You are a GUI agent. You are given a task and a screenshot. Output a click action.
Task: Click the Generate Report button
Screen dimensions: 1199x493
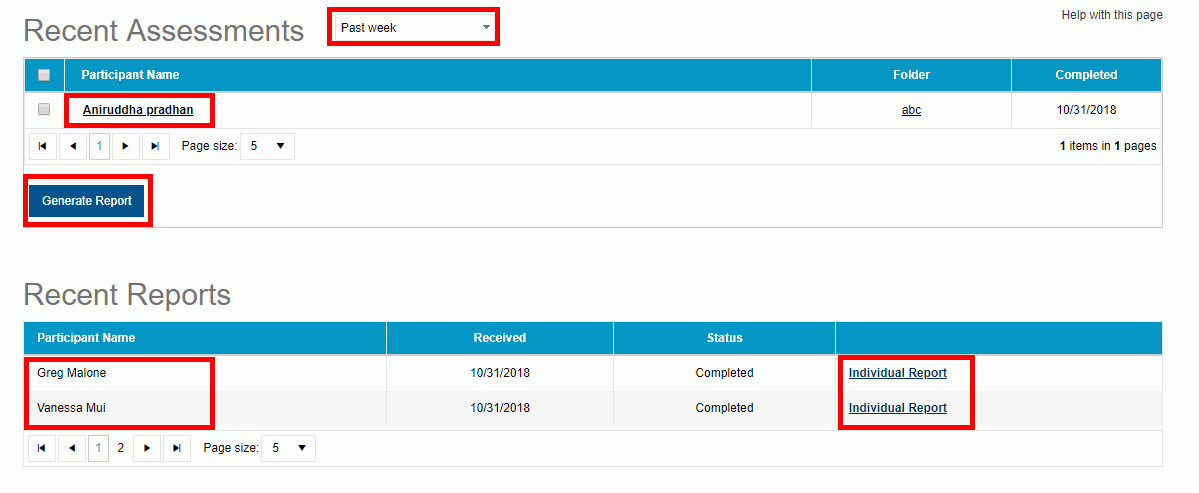[86, 201]
